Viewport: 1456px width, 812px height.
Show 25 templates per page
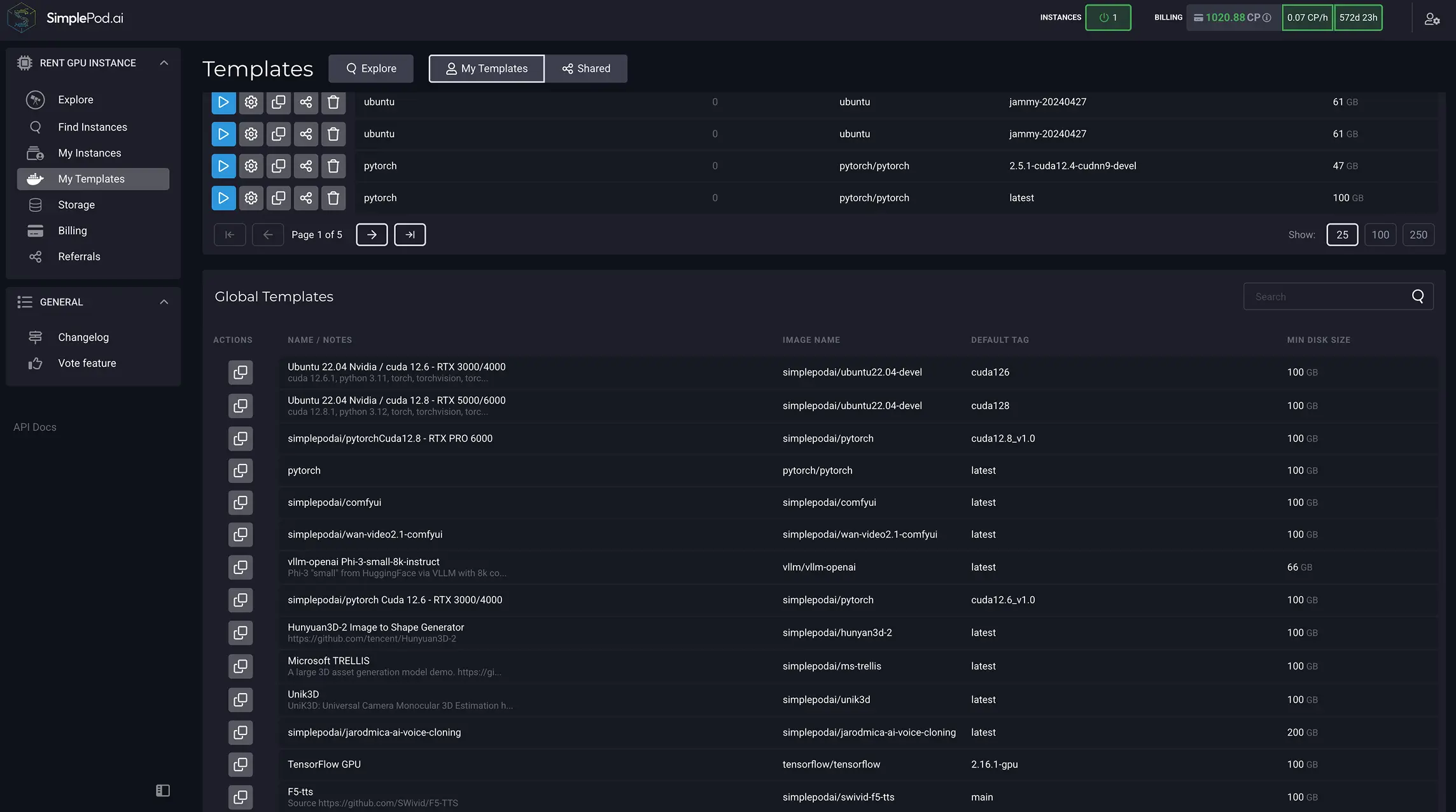(1342, 235)
